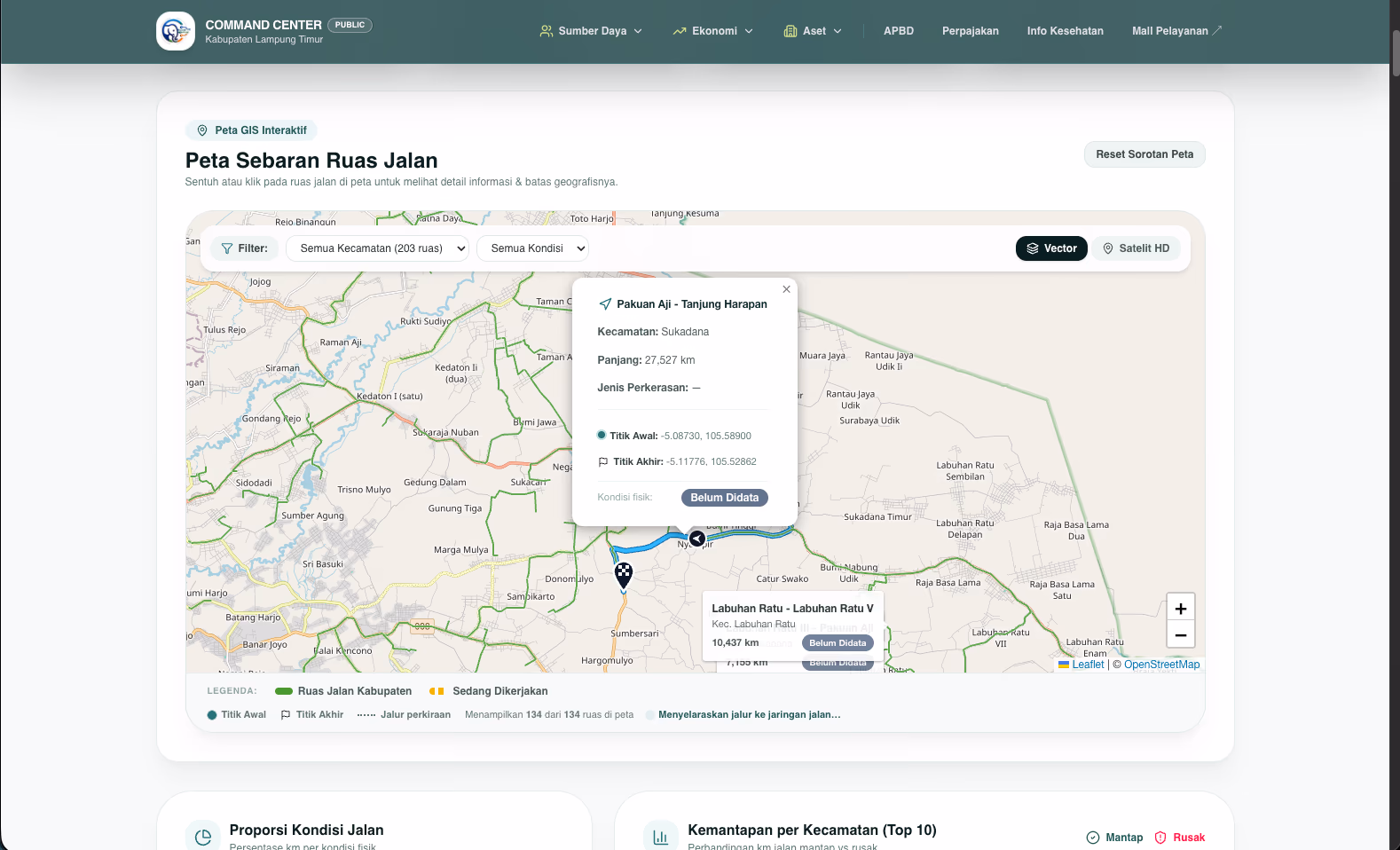1400x850 pixels.
Task: Click the layers icon on Vector button
Action: [x=1033, y=248]
